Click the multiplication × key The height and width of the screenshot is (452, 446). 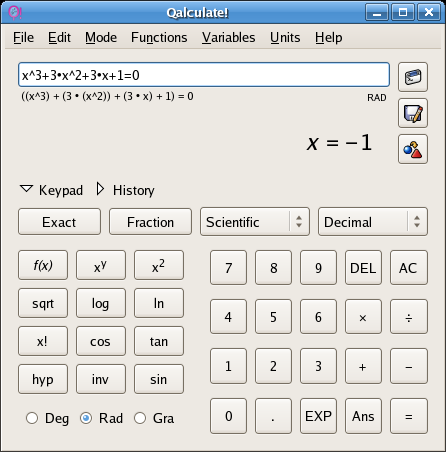click(363, 317)
